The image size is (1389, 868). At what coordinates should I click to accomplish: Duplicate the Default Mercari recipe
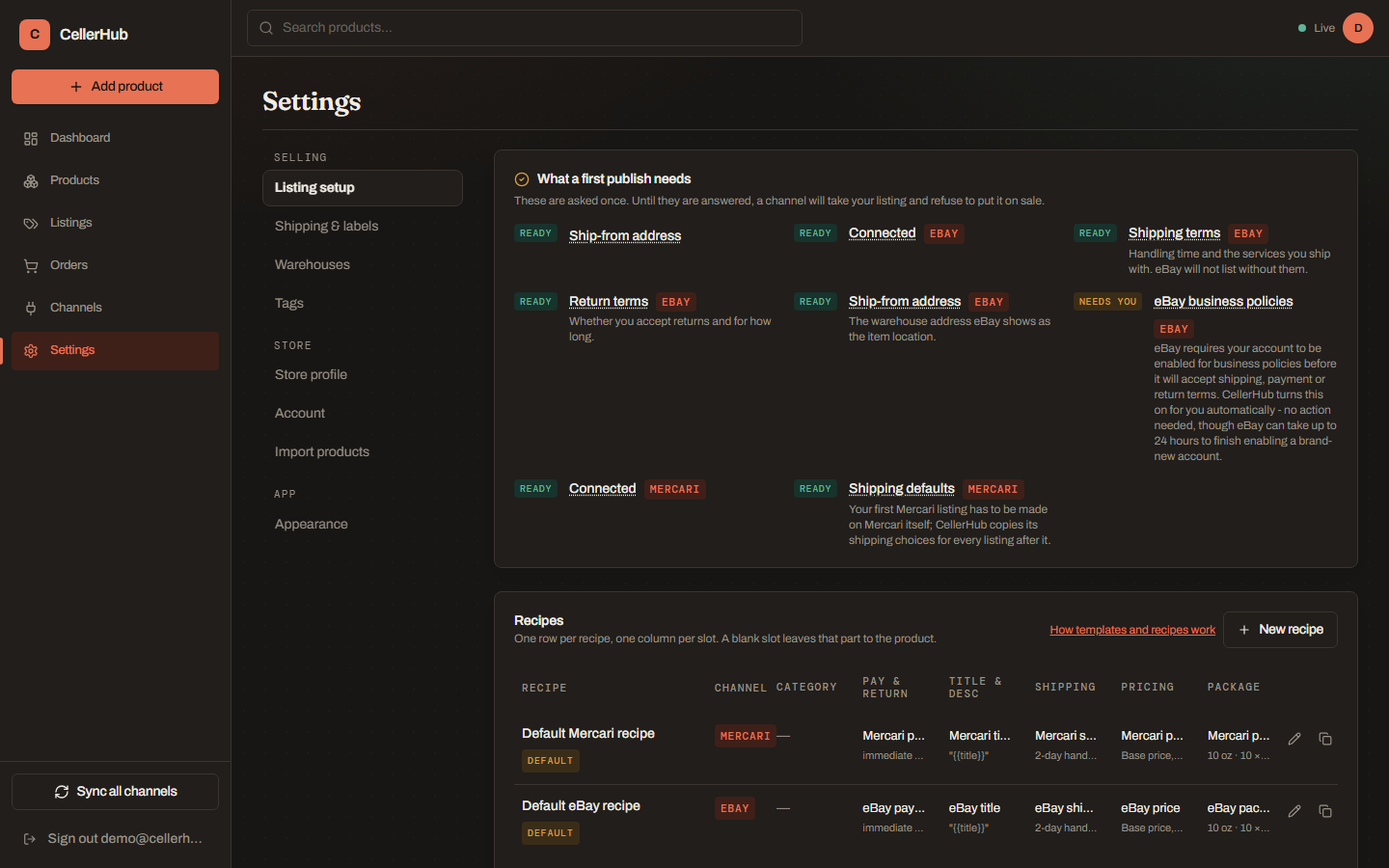[1325, 739]
